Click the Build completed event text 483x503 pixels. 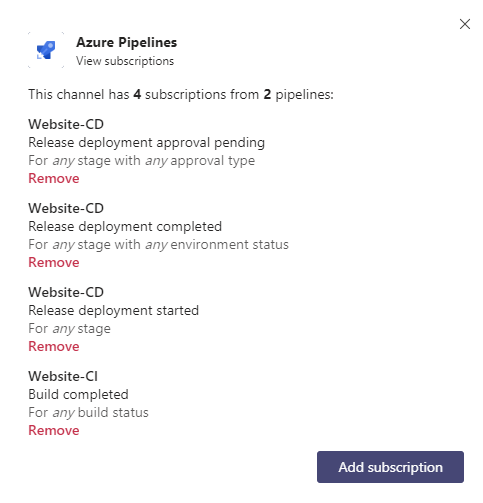[78, 395]
